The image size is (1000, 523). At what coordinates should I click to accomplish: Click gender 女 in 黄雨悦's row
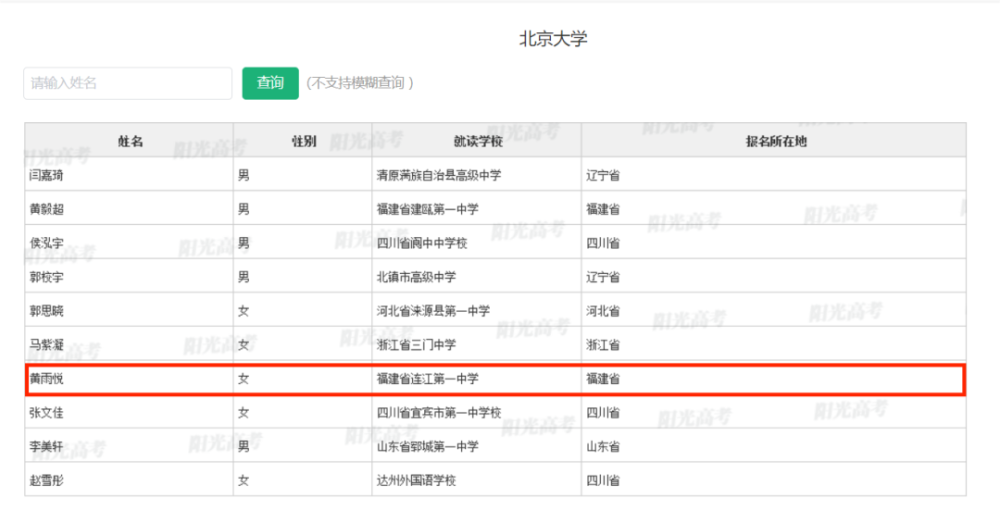pos(244,379)
